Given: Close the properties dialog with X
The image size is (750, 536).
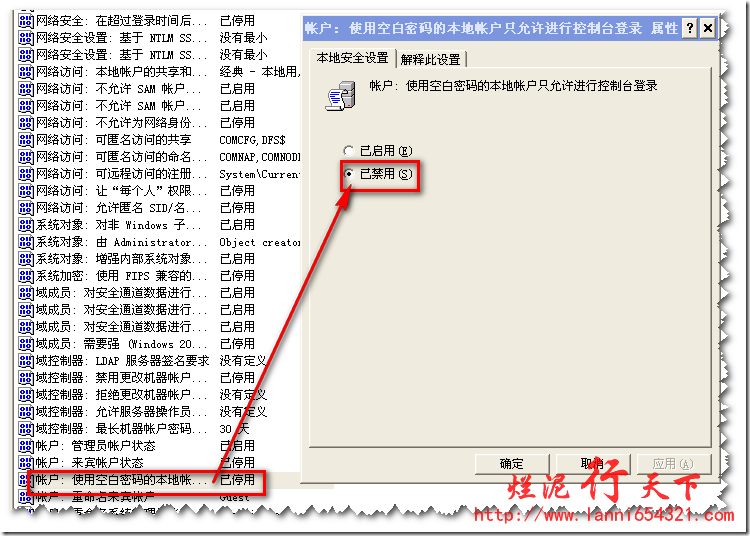Looking at the screenshot, I should (708, 29).
